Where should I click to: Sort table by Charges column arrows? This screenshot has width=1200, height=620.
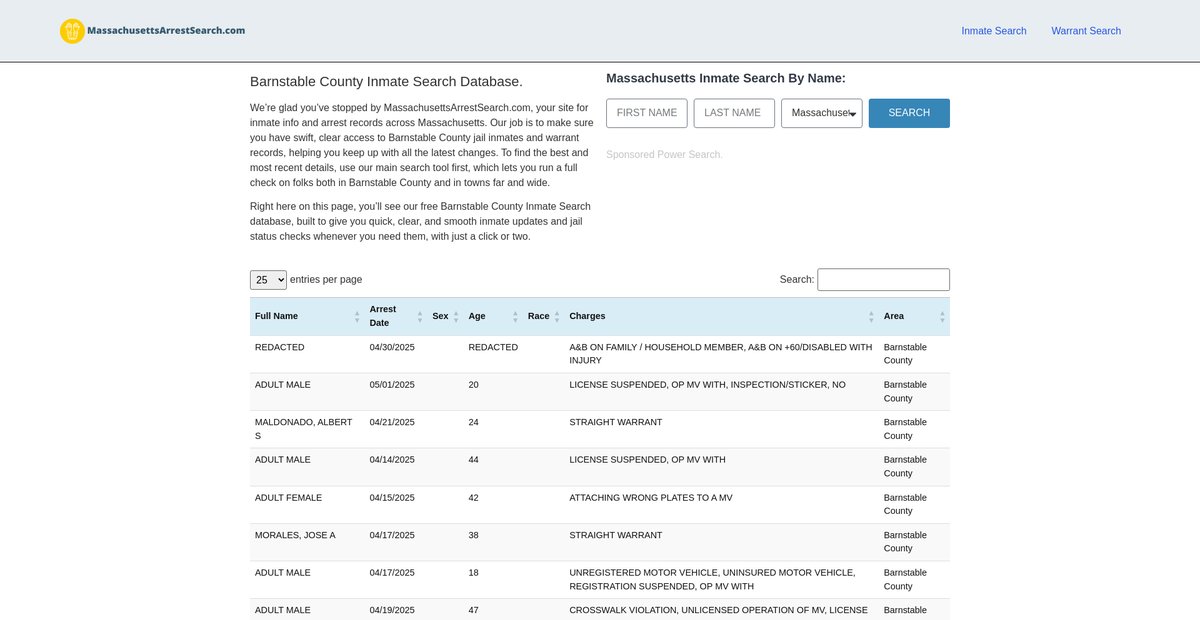click(871, 316)
